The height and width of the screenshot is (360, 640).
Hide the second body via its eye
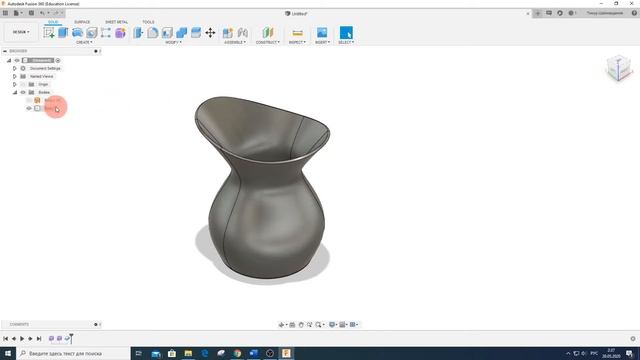pos(29,109)
